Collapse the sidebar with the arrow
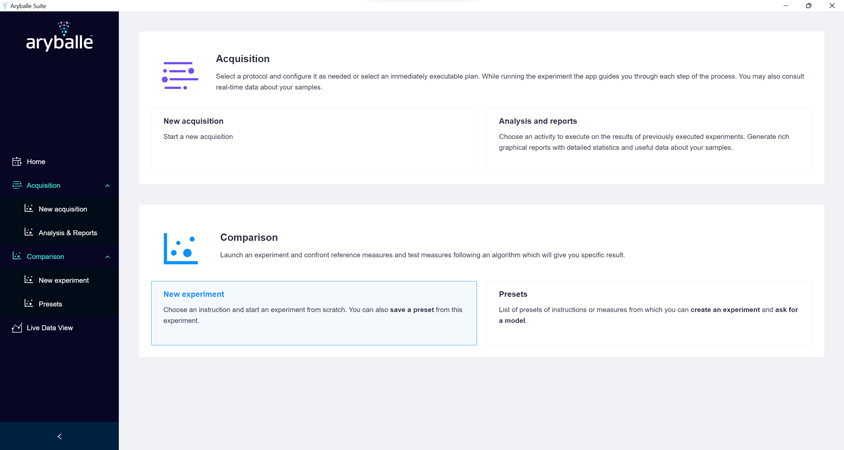This screenshot has width=844, height=450. [59, 436]
